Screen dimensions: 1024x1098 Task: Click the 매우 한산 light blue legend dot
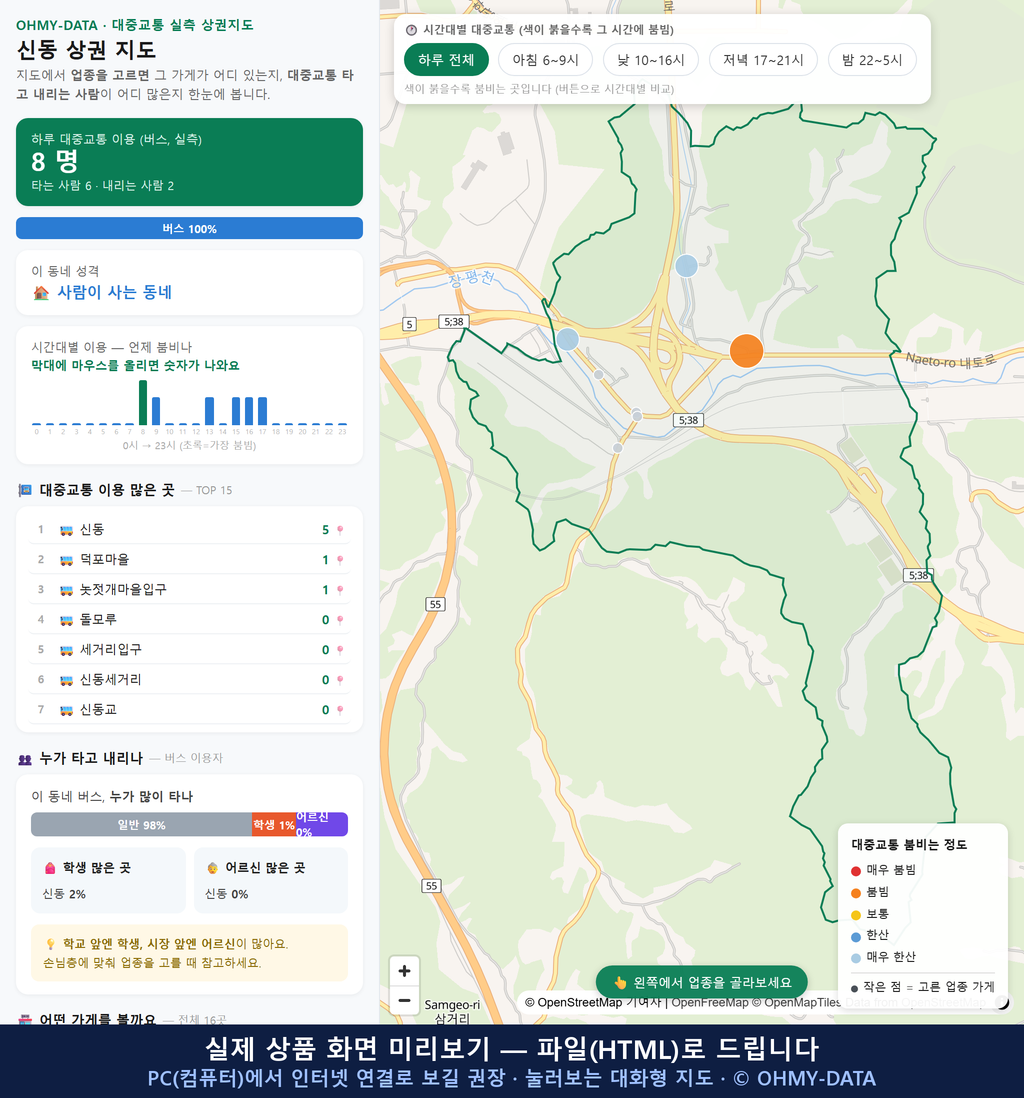tap(856, 958)
